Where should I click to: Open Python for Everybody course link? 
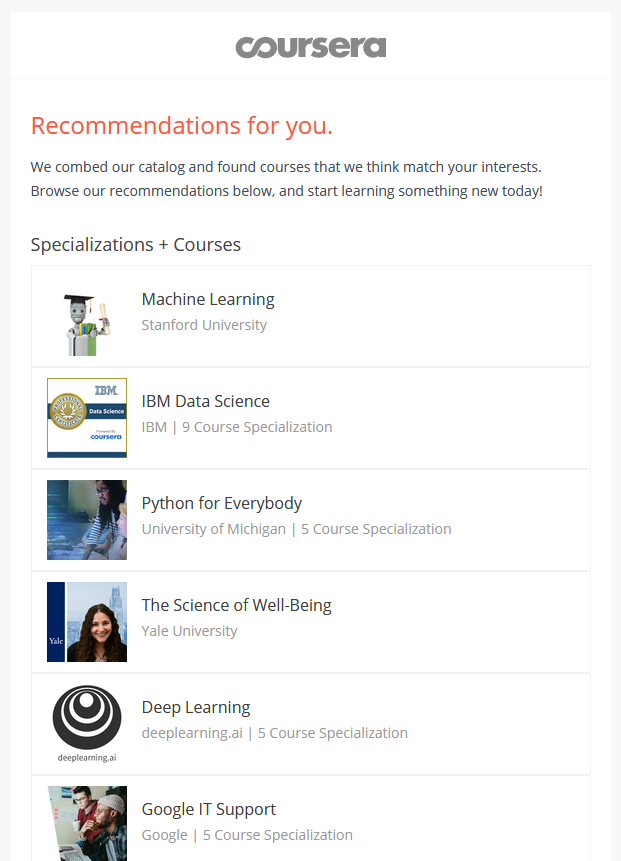click(x=222, y=503)
